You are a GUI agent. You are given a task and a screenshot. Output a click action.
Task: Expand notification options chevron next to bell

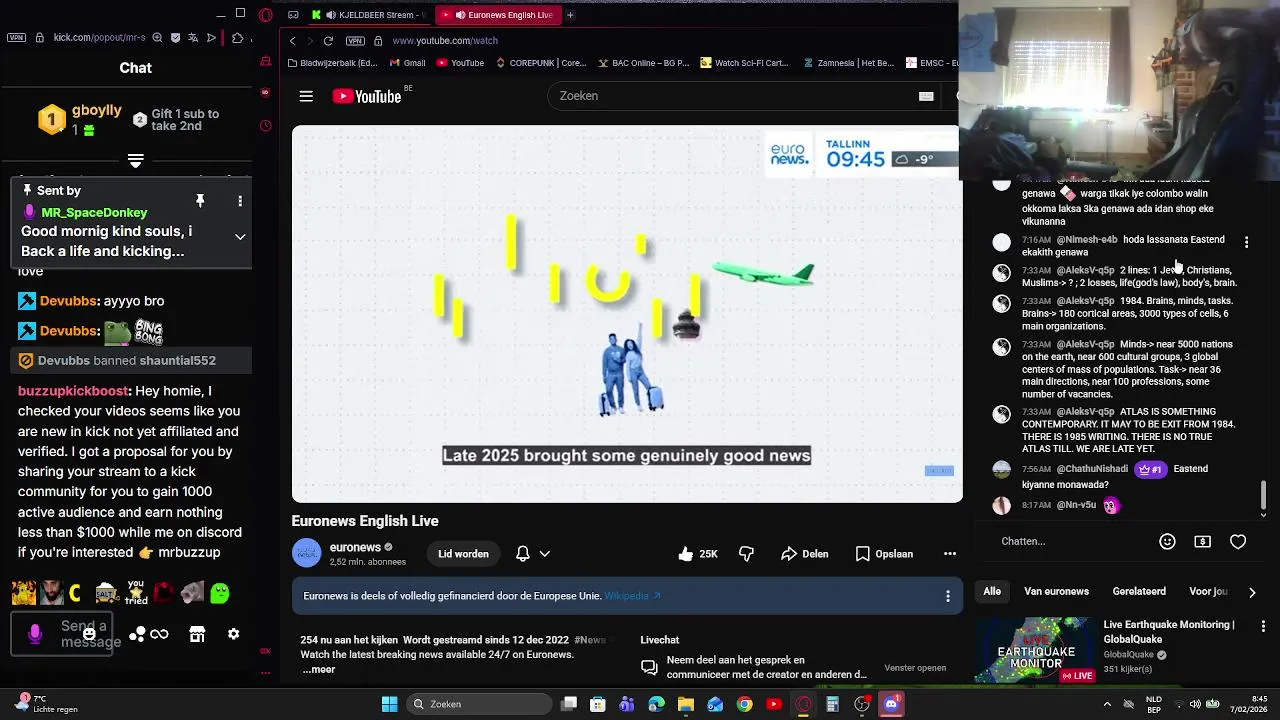tap(544, 553)
